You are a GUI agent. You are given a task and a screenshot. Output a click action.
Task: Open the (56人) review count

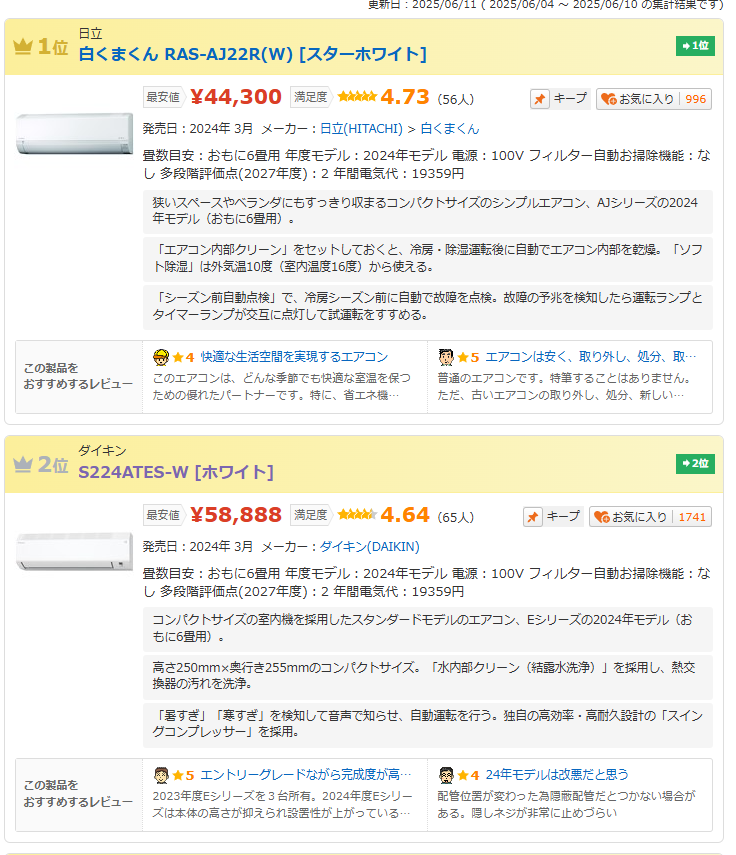[x=456, y=99]
